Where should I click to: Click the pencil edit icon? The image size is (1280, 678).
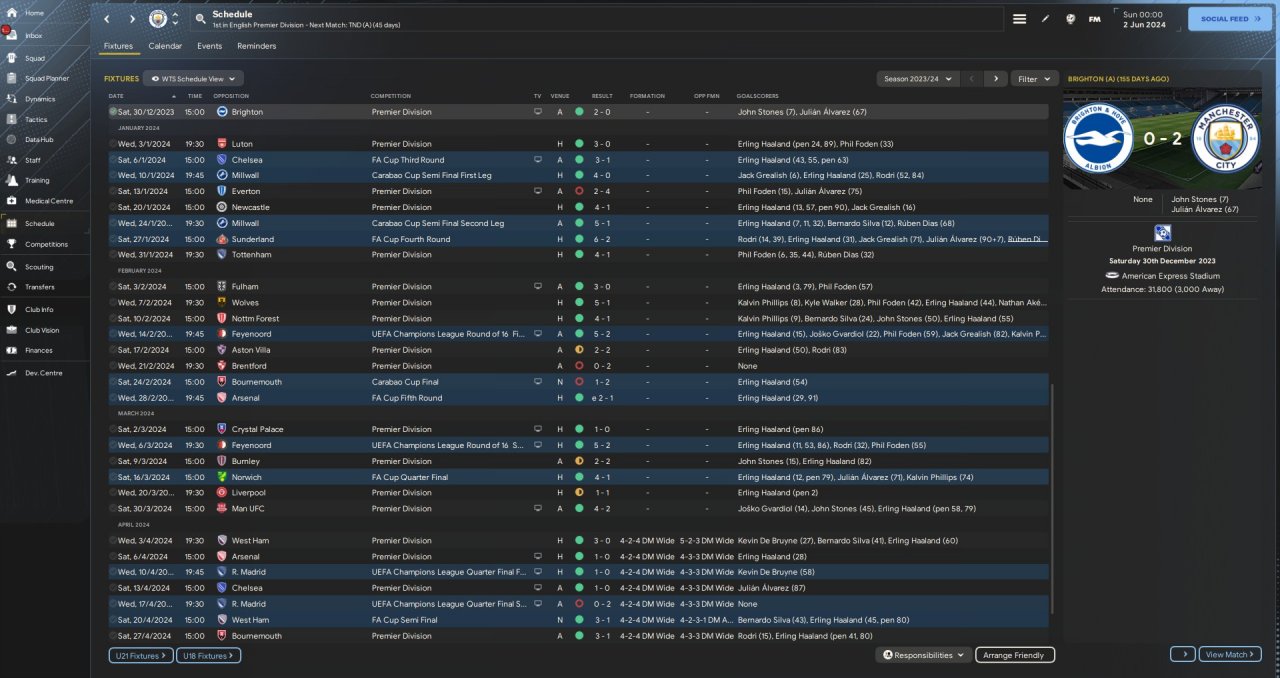pos(1045,19)
